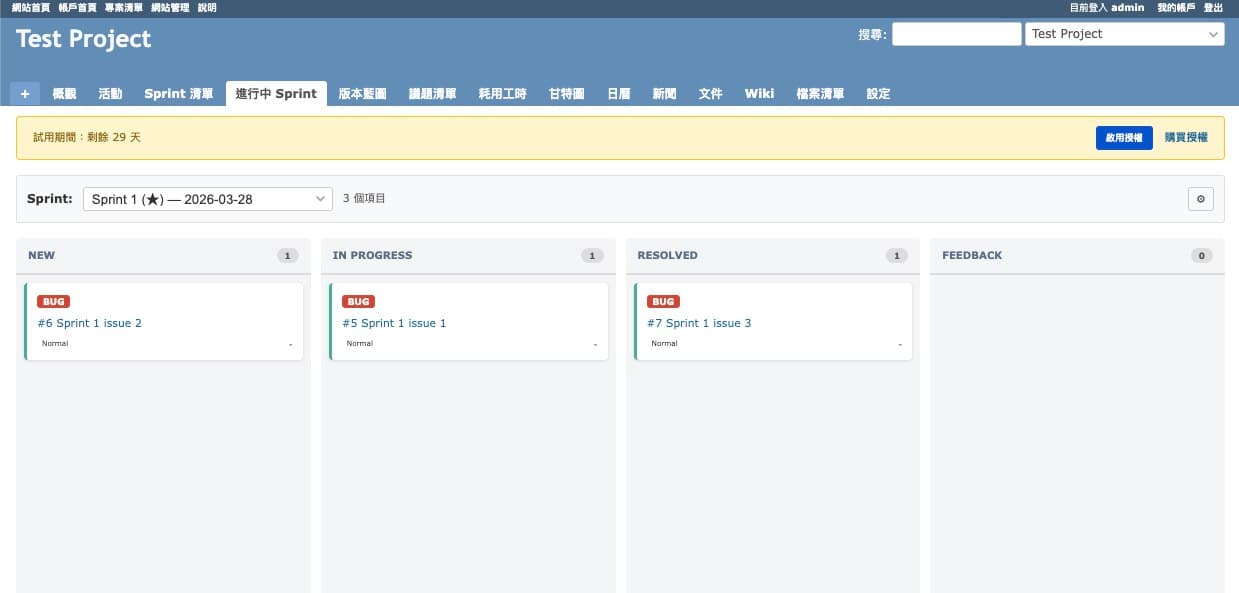Click inside the 搜尋 search field

pos(956,33)
